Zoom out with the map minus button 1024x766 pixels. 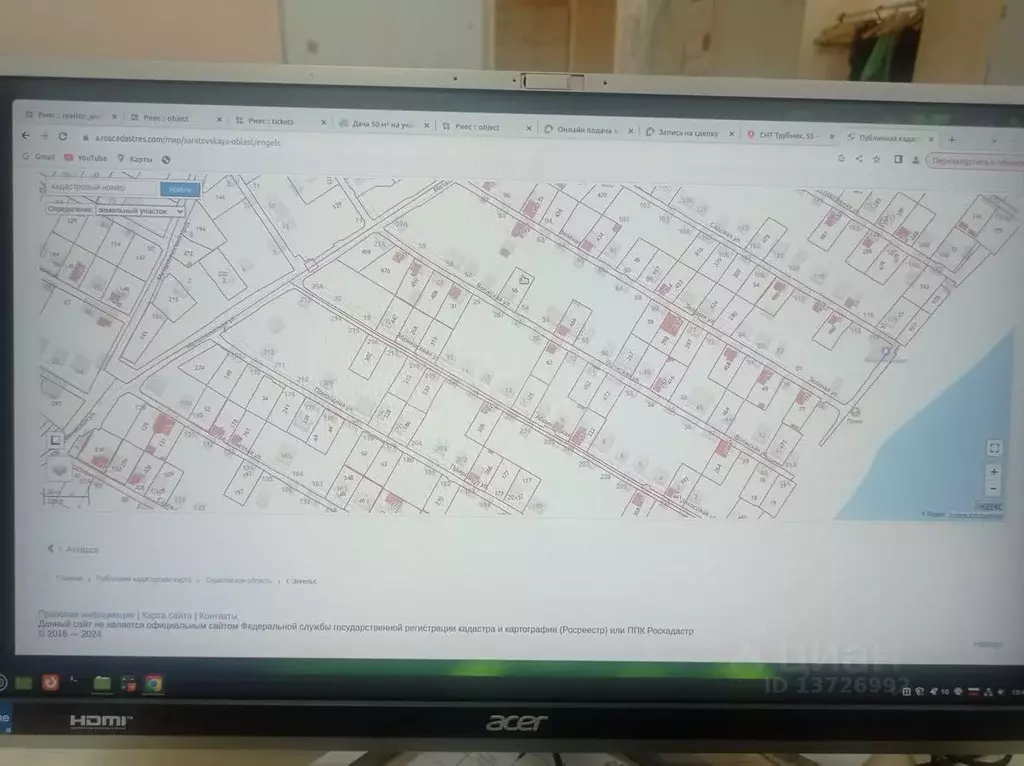click(993, 489)
